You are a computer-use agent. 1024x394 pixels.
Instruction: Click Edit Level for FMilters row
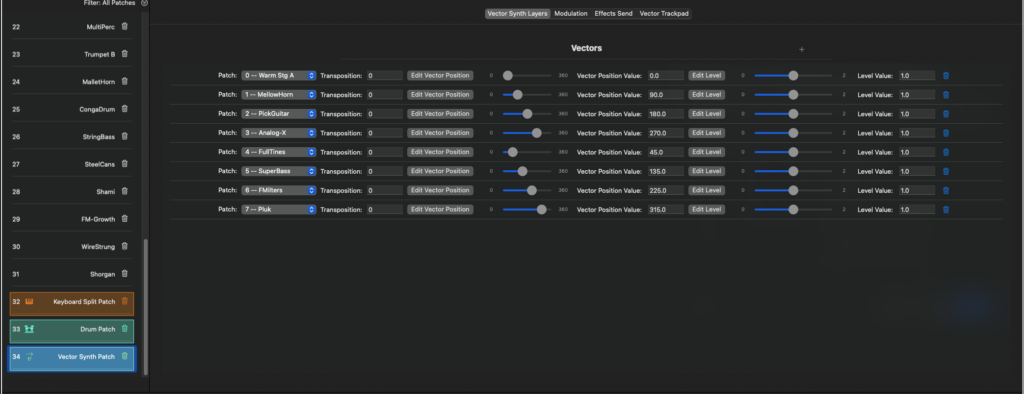coord(707,191)
